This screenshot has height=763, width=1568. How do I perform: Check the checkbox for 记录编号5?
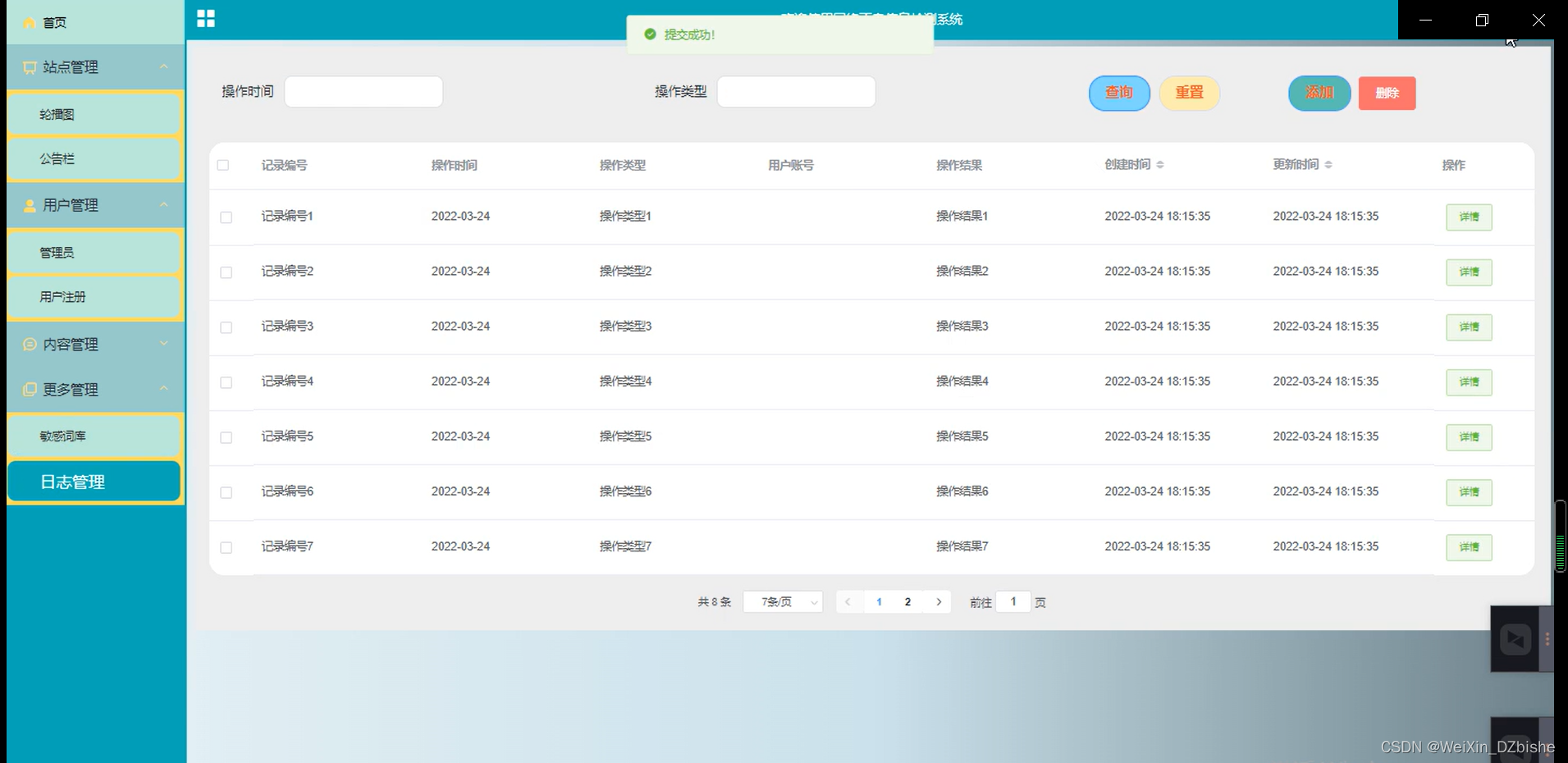[x=226, y=437]
